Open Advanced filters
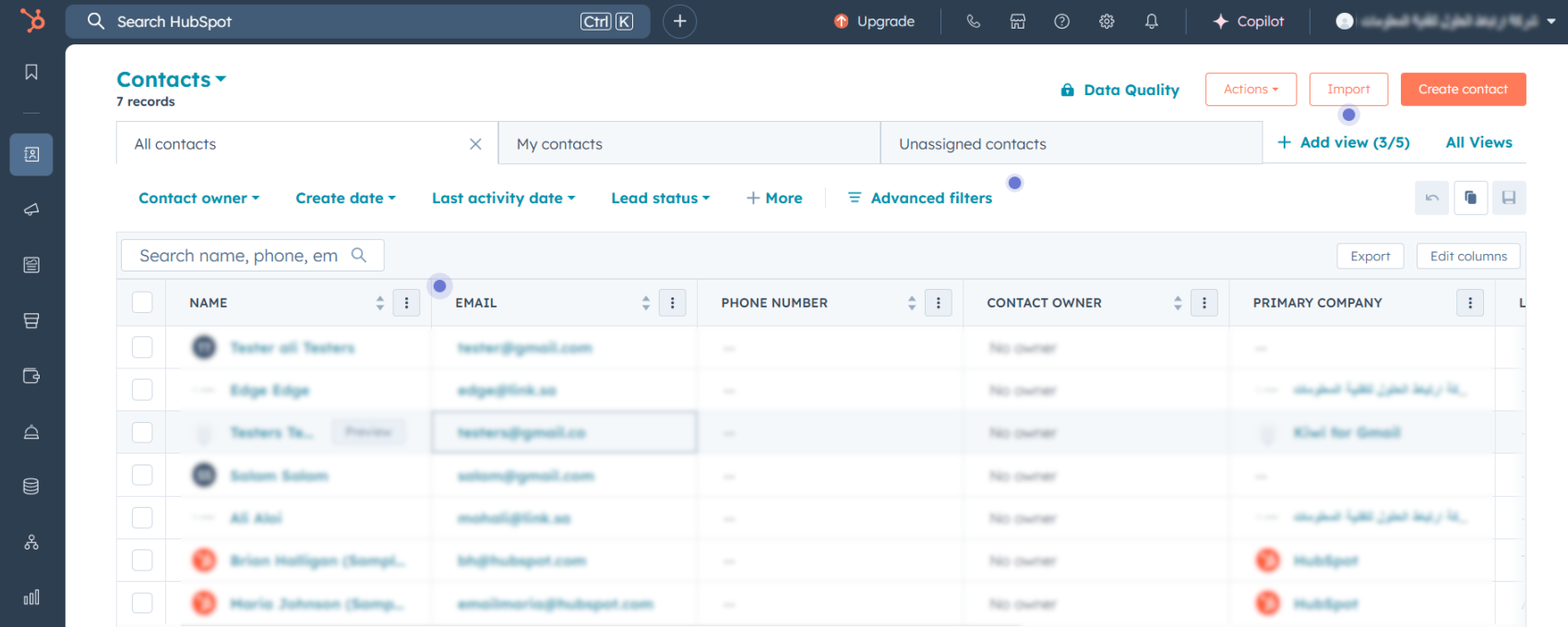Screen dimensions: 1568x627 pos(920,198)
